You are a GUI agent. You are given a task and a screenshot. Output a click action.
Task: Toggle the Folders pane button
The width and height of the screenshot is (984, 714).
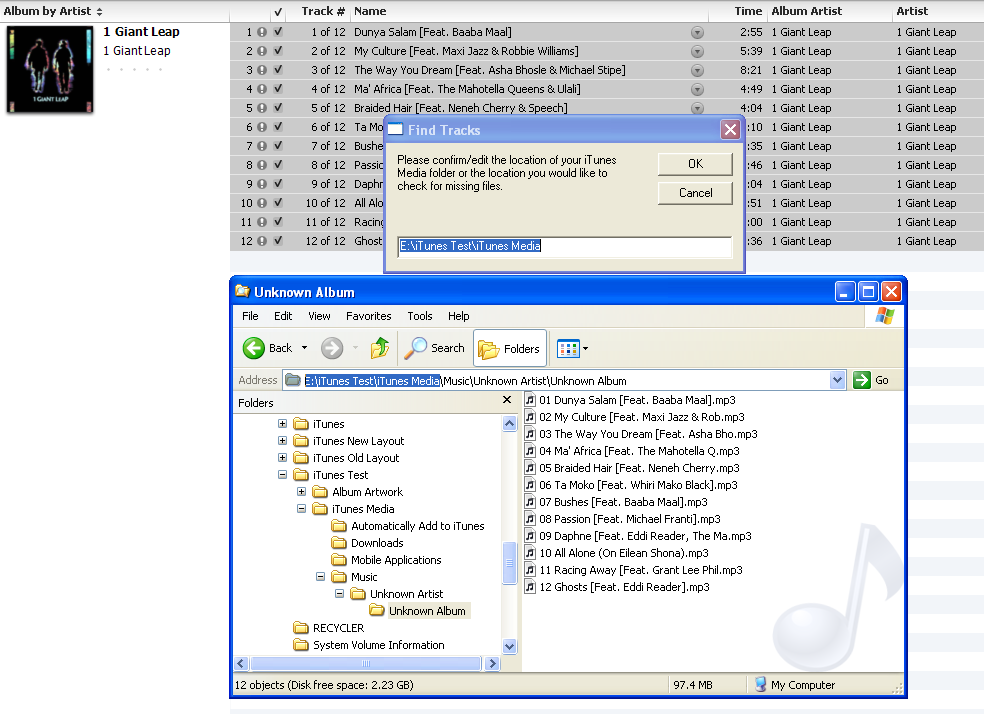[x=510, y=348]
